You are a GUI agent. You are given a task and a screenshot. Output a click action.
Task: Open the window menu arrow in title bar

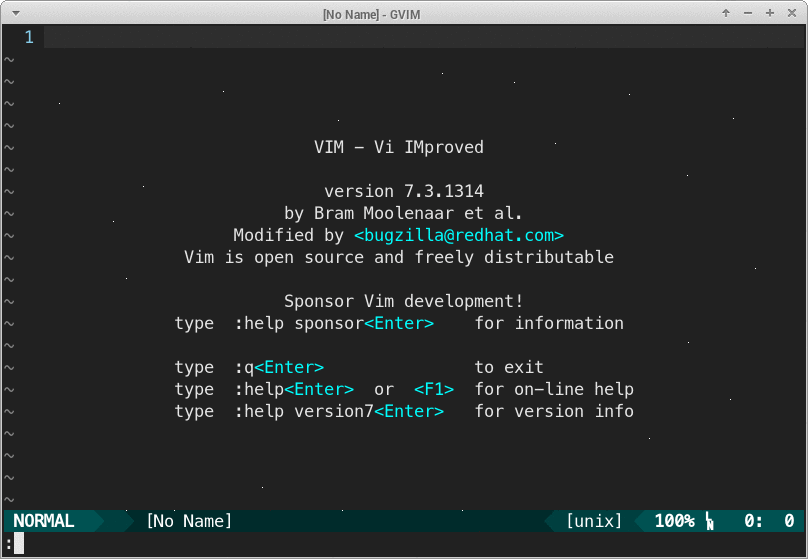click(15, 13)
